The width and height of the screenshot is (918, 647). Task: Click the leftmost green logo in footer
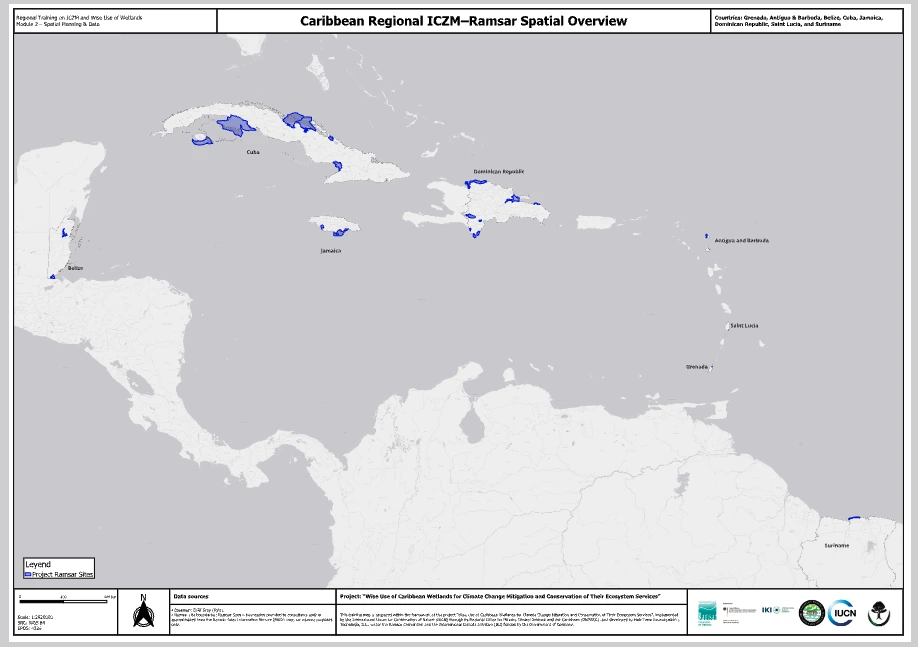pos(707,612)
